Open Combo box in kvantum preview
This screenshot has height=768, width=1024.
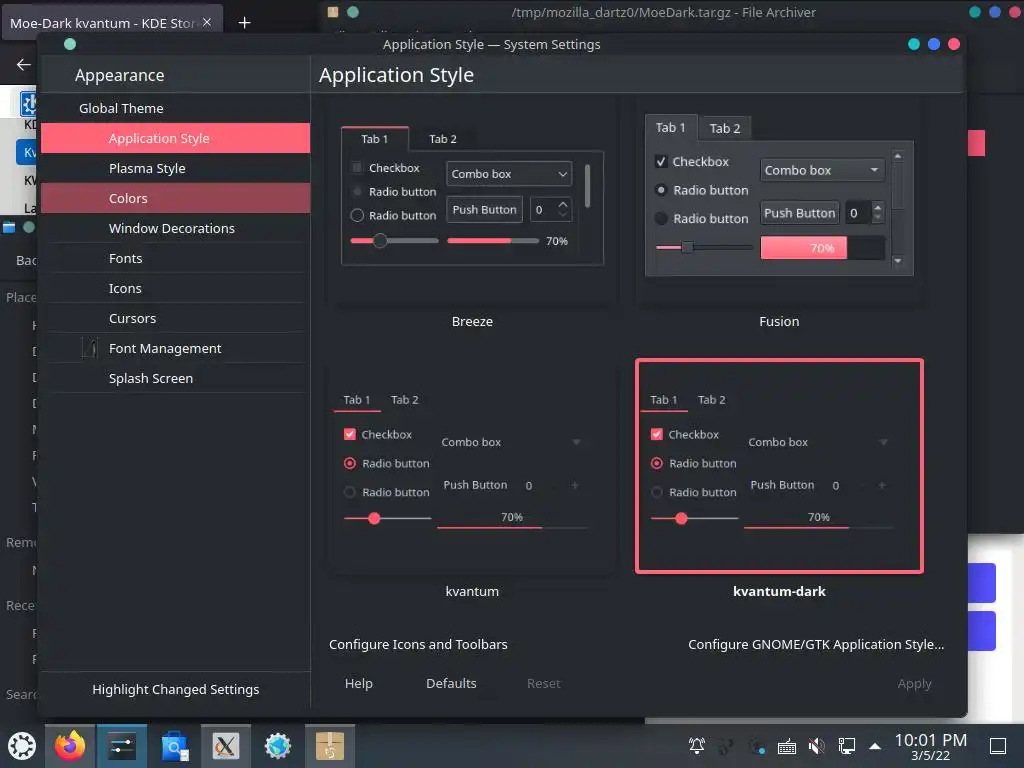(512, 442)
